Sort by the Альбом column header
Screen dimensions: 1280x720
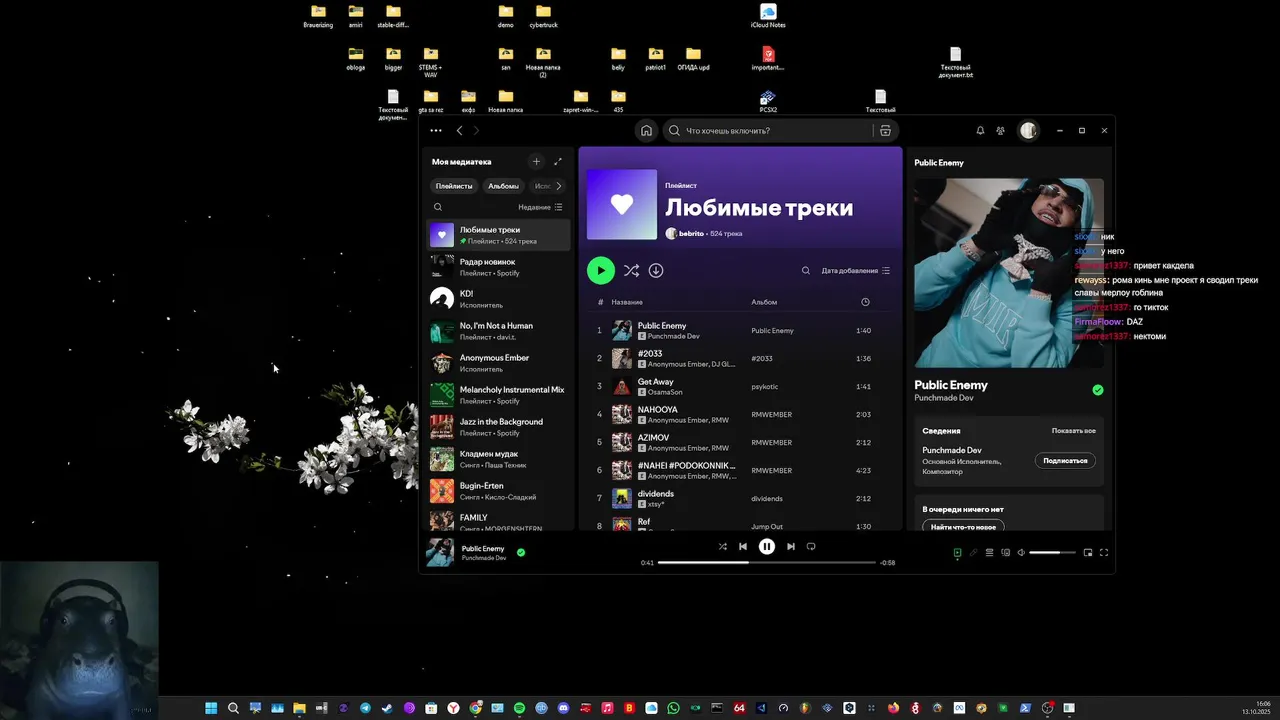click(x=764, y=302)
